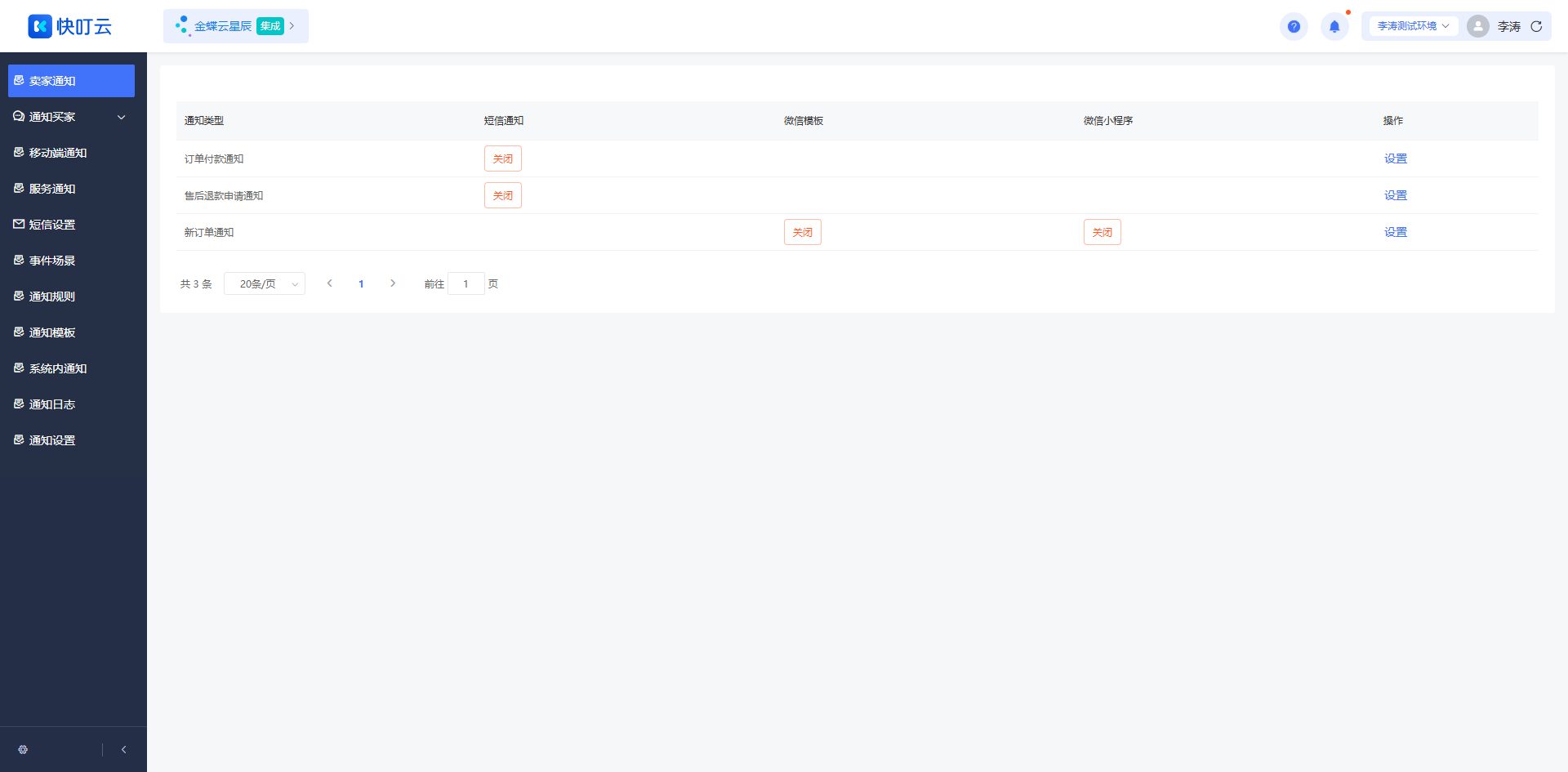The width and height of the screenshot is (1568, 772).
Task: Toggle 关闭 微信模板 for 新订单通知
Action: click(x=803, y=232)
